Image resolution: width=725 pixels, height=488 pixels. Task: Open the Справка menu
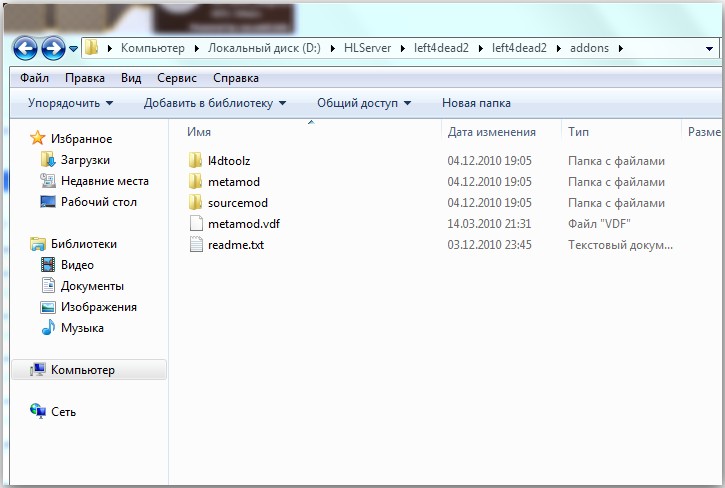click(x=236, y=78)
